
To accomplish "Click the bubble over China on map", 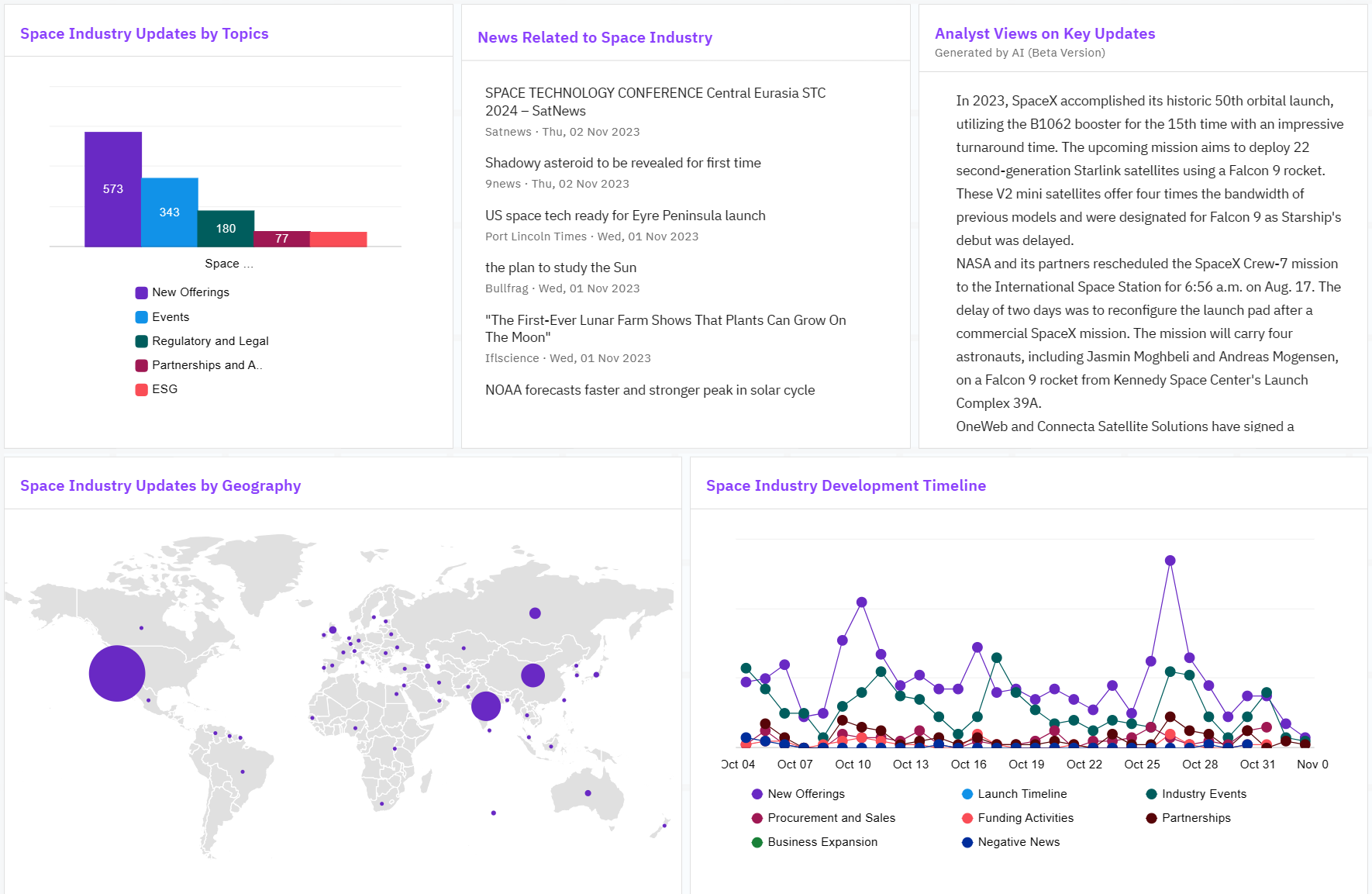I will 533,675.
